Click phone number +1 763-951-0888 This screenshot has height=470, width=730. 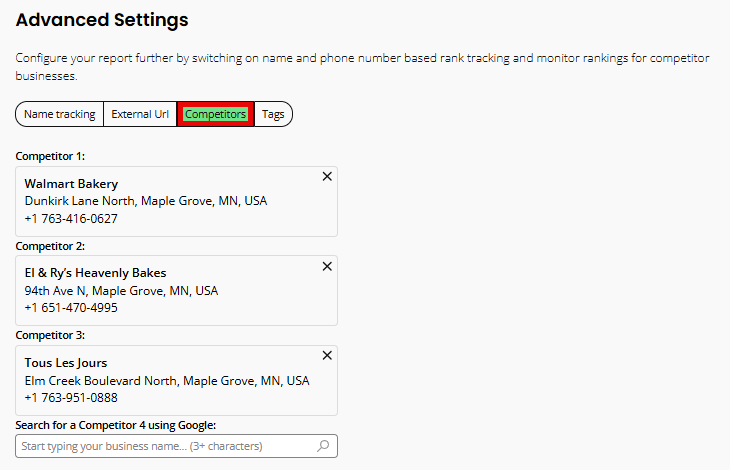[71, 398]
